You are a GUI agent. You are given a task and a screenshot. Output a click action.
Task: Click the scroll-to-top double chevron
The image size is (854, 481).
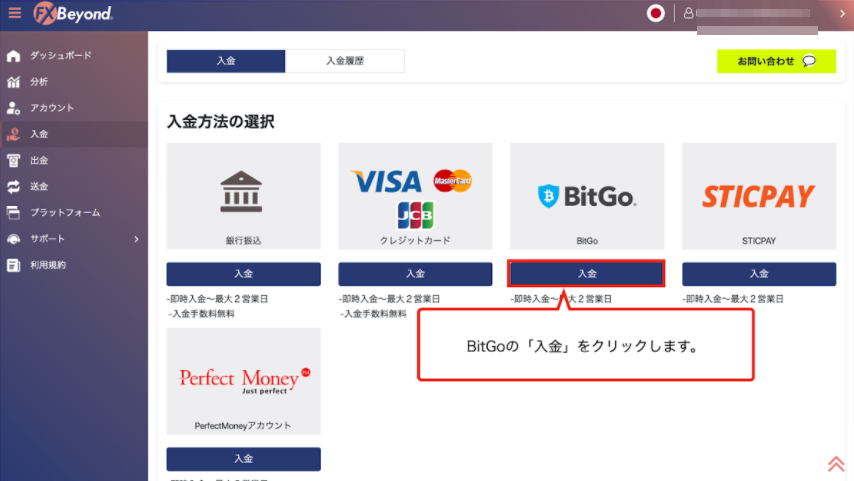(835, 464)
